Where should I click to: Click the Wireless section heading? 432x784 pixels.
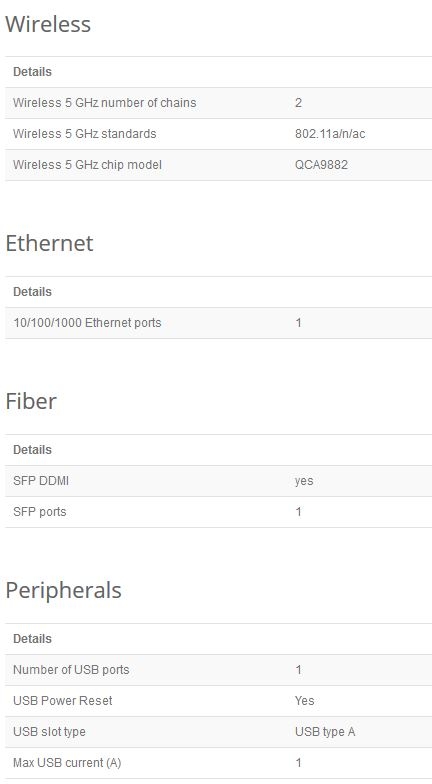[x=48, y=24]
